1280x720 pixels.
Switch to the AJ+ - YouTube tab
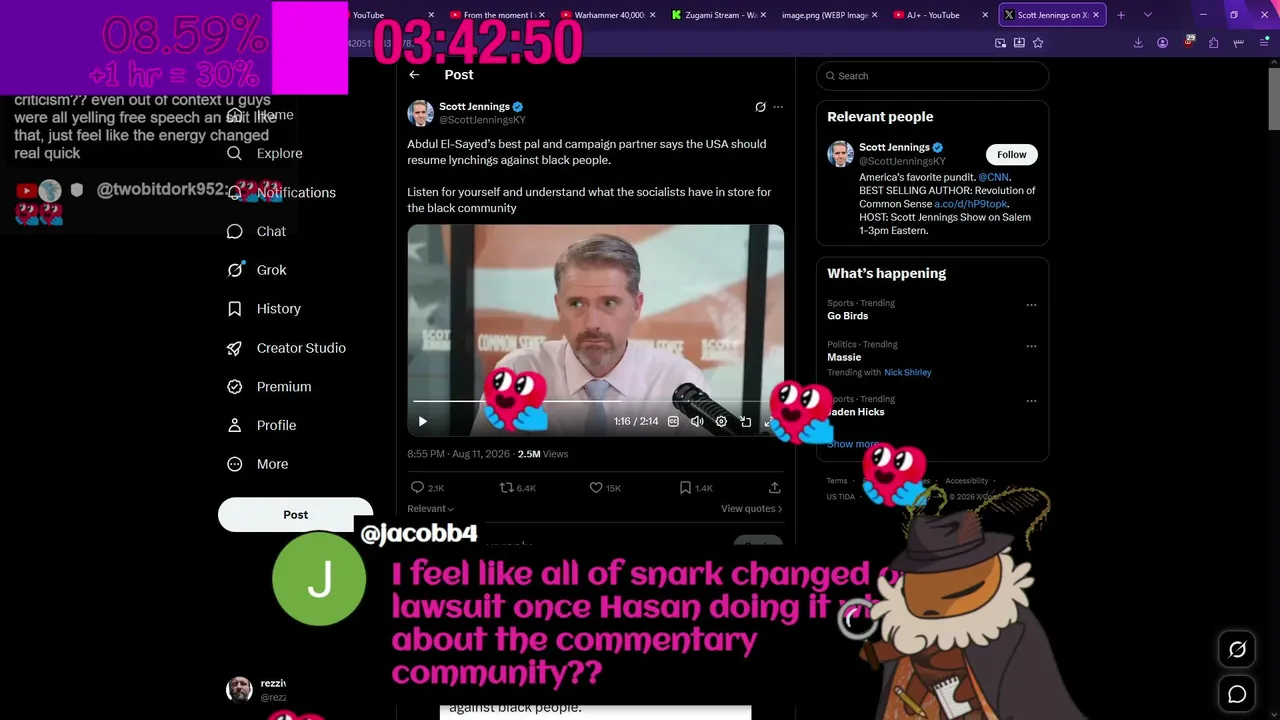(x=941, y=15)
